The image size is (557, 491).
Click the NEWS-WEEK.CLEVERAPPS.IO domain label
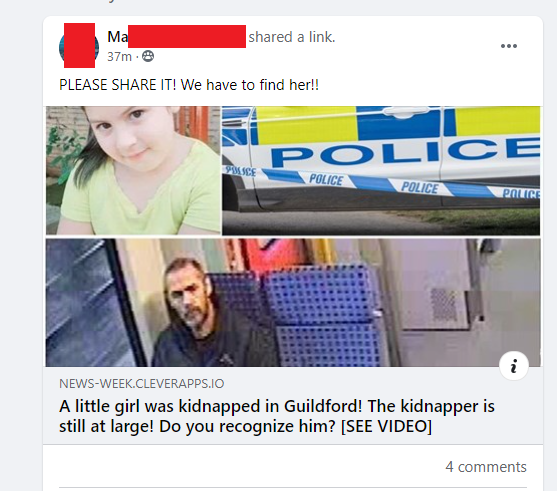tap(141, 384)
